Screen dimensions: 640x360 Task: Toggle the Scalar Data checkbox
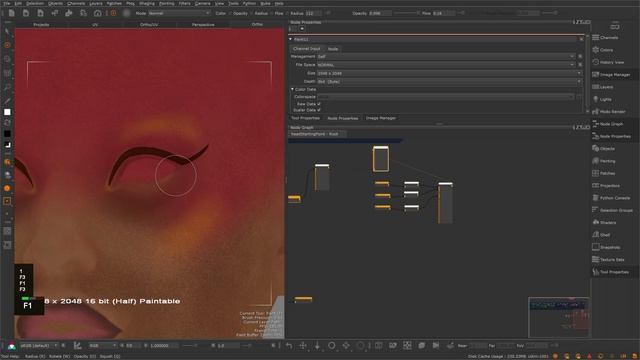(319, 110)
